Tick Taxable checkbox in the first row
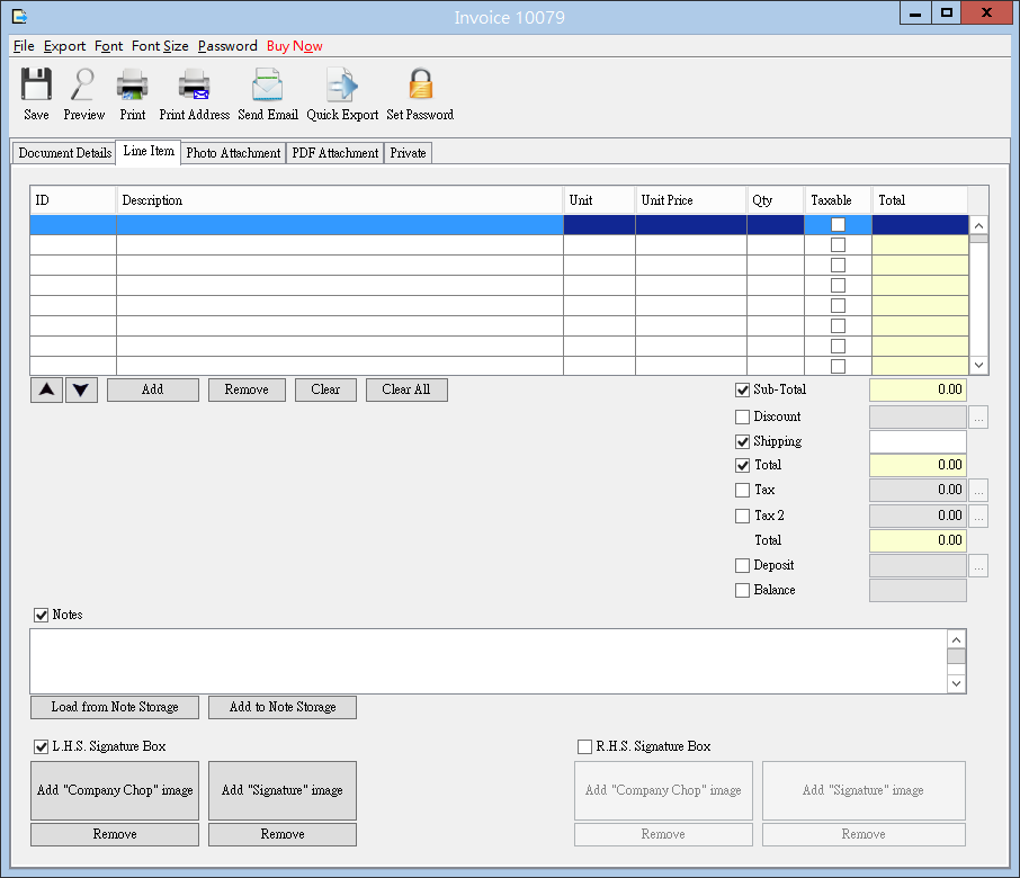 click(838, 225)
